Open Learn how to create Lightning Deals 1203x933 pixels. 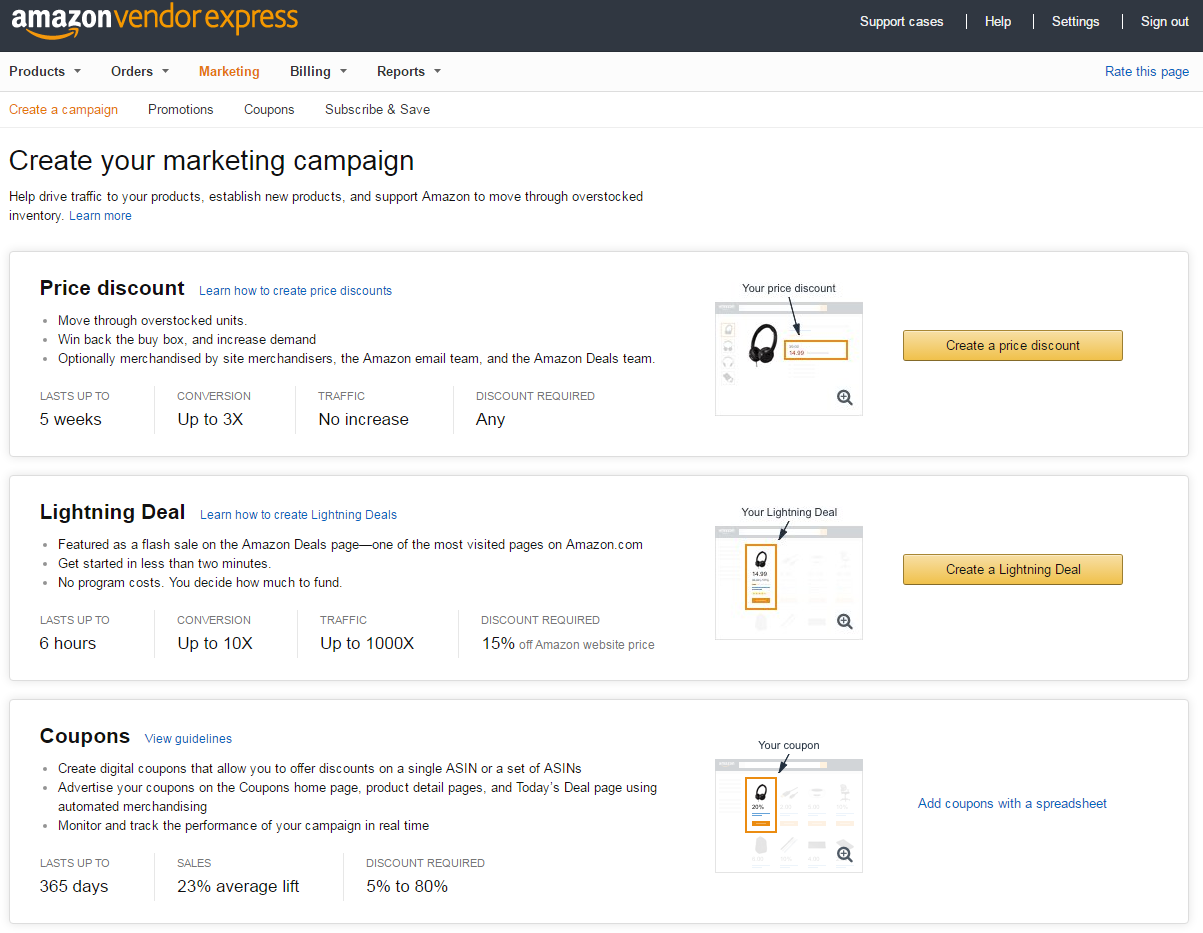pyautogui.click(x=298, y=514)
